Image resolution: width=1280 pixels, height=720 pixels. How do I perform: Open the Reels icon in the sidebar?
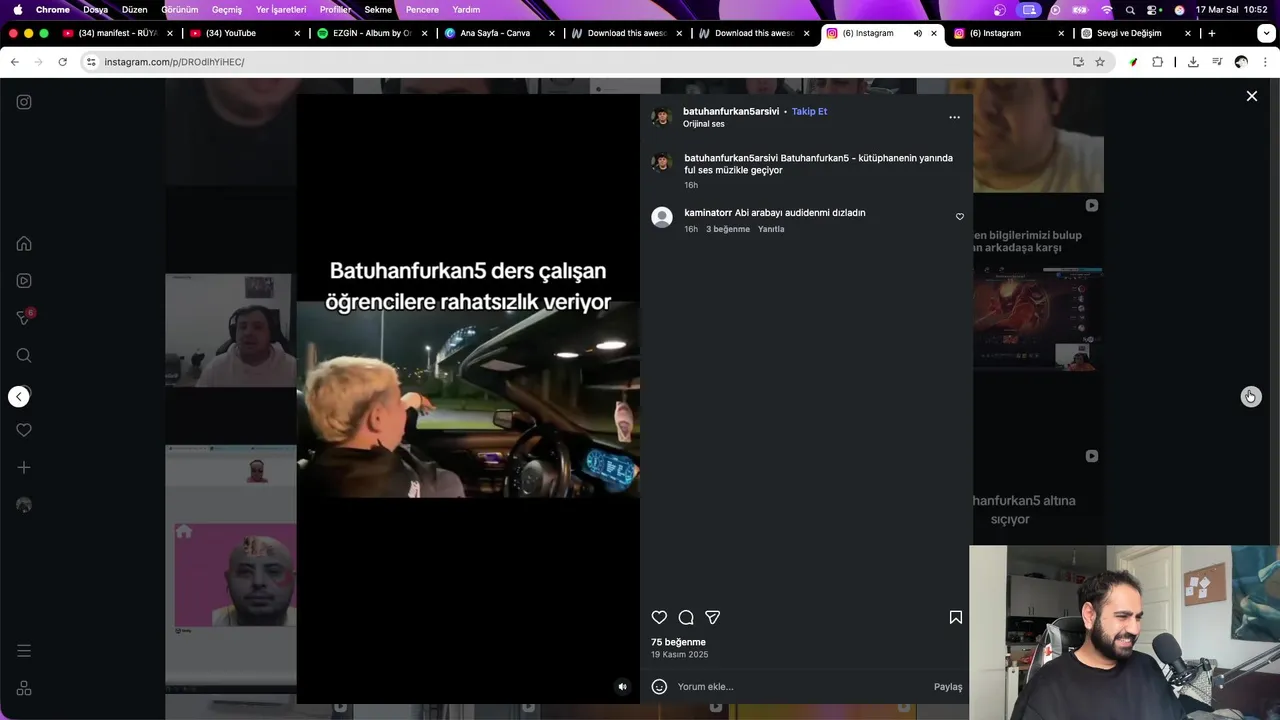pyautogui.click(x=24, y=281)
